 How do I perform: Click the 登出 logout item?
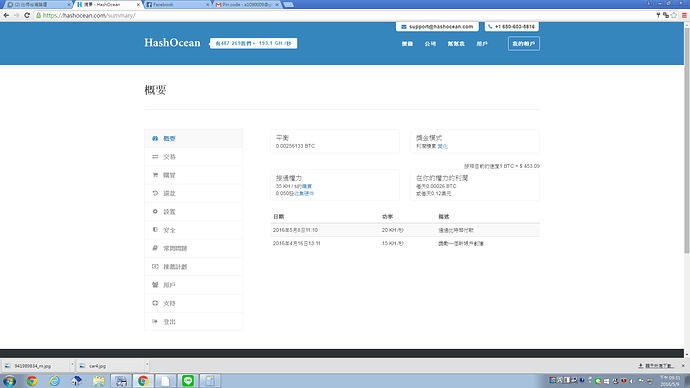coord(193,322)
